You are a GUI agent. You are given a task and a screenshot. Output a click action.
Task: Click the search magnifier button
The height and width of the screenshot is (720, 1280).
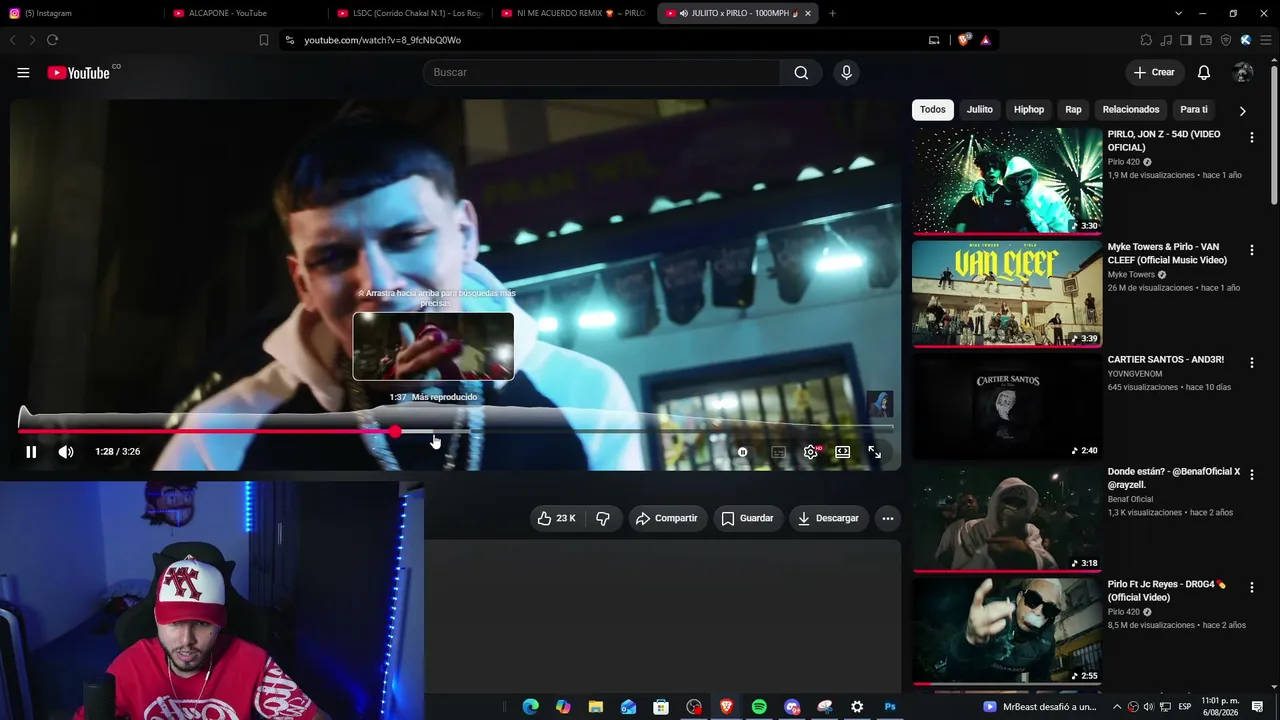pos(801,72)
